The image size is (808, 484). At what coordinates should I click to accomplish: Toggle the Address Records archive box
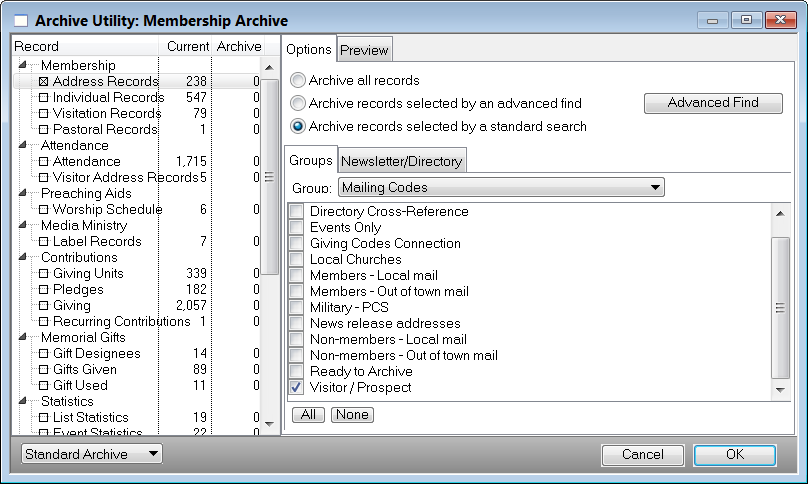tap(43, 82)
